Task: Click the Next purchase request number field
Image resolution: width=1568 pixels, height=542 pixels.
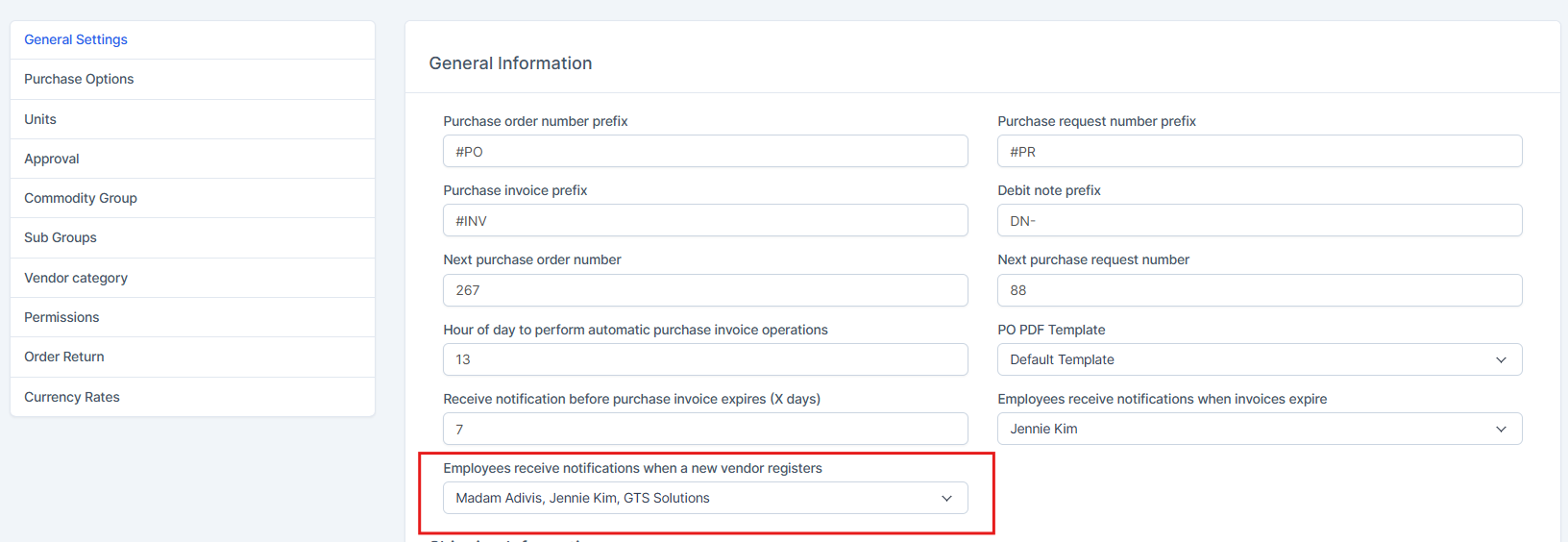Action: pyautogui.click(x=1259, y=290)
